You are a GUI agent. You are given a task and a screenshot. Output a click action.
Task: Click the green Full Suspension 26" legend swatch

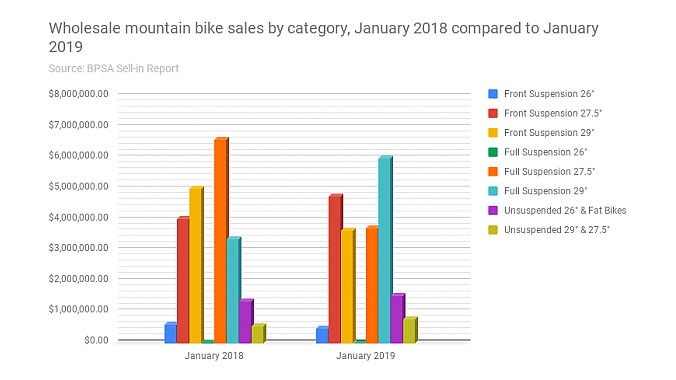click(x=493, y=152)
